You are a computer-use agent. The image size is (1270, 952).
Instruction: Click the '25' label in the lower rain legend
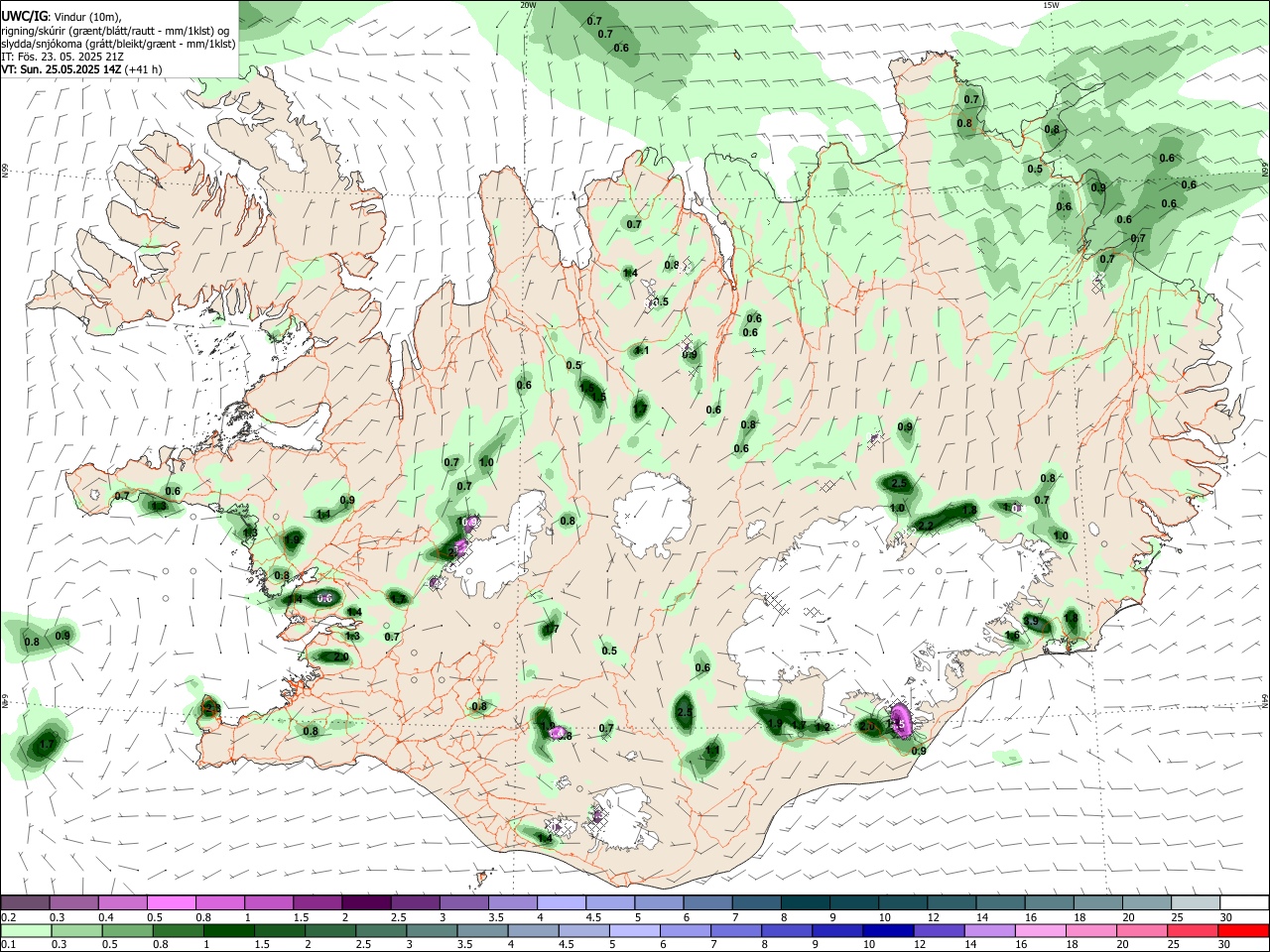[x=1175, y=945]
